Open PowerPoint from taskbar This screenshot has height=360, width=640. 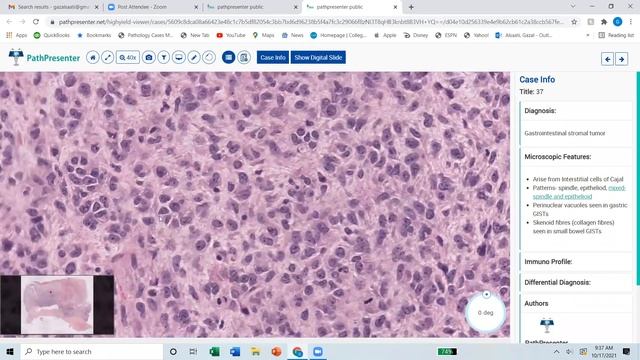[276, 351]
